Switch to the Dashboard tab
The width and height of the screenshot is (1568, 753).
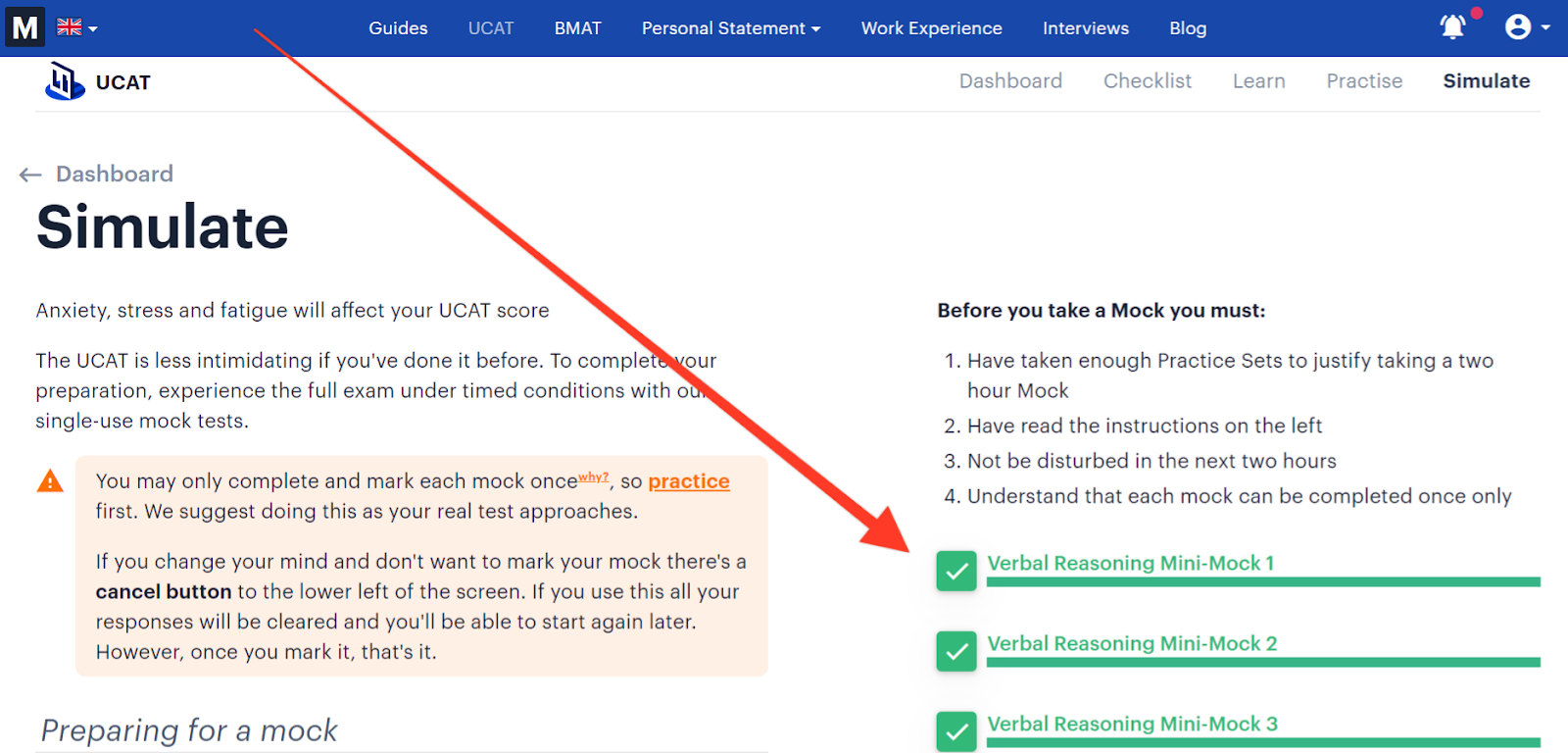[x=1010, y=81]
